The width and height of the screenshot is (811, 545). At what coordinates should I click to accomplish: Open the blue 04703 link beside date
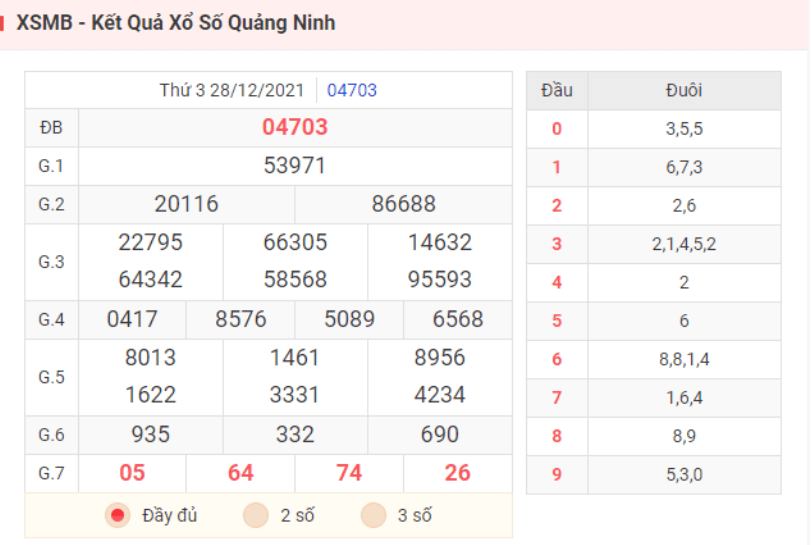pyautogui.click(x=352, y=90)
